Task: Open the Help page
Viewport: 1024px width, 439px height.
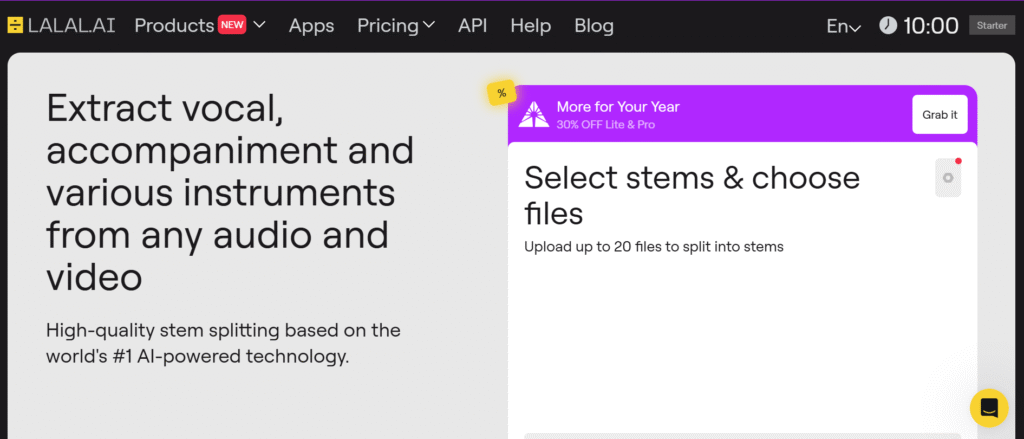Action: pos(530,26)
